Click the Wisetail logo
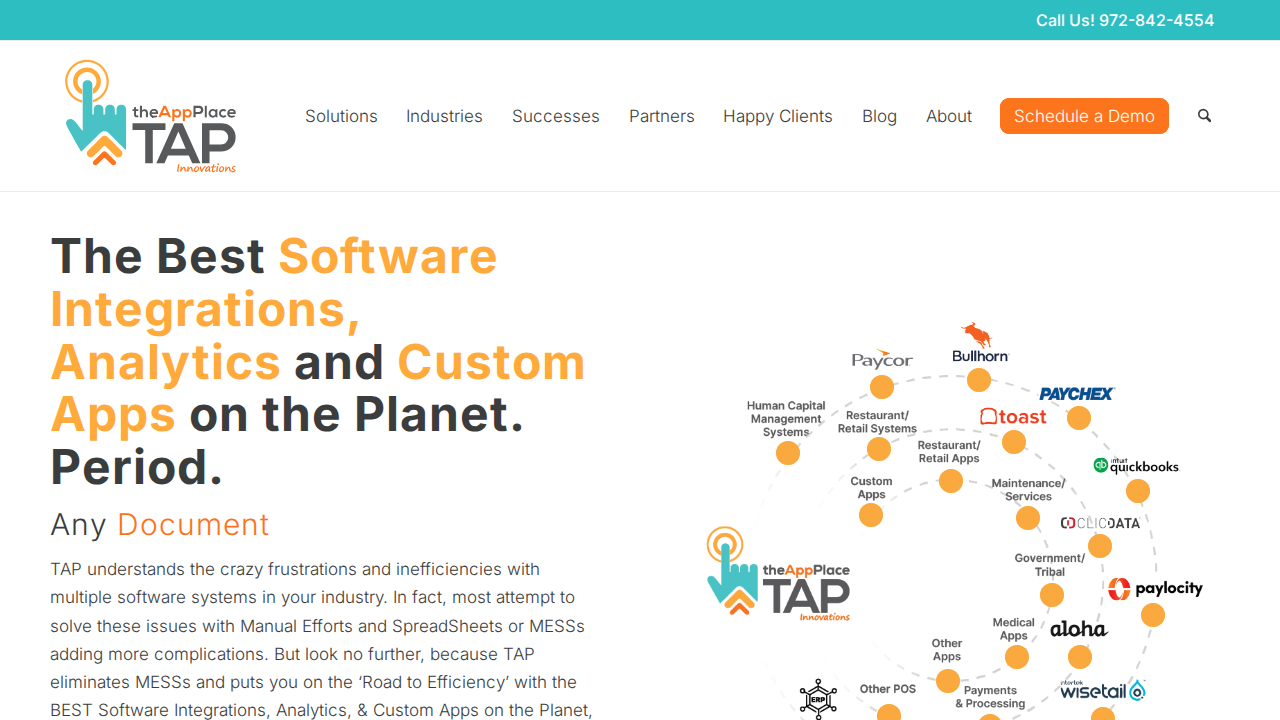This screenshot has height=720, width=1280. (x=1102, y=690)
